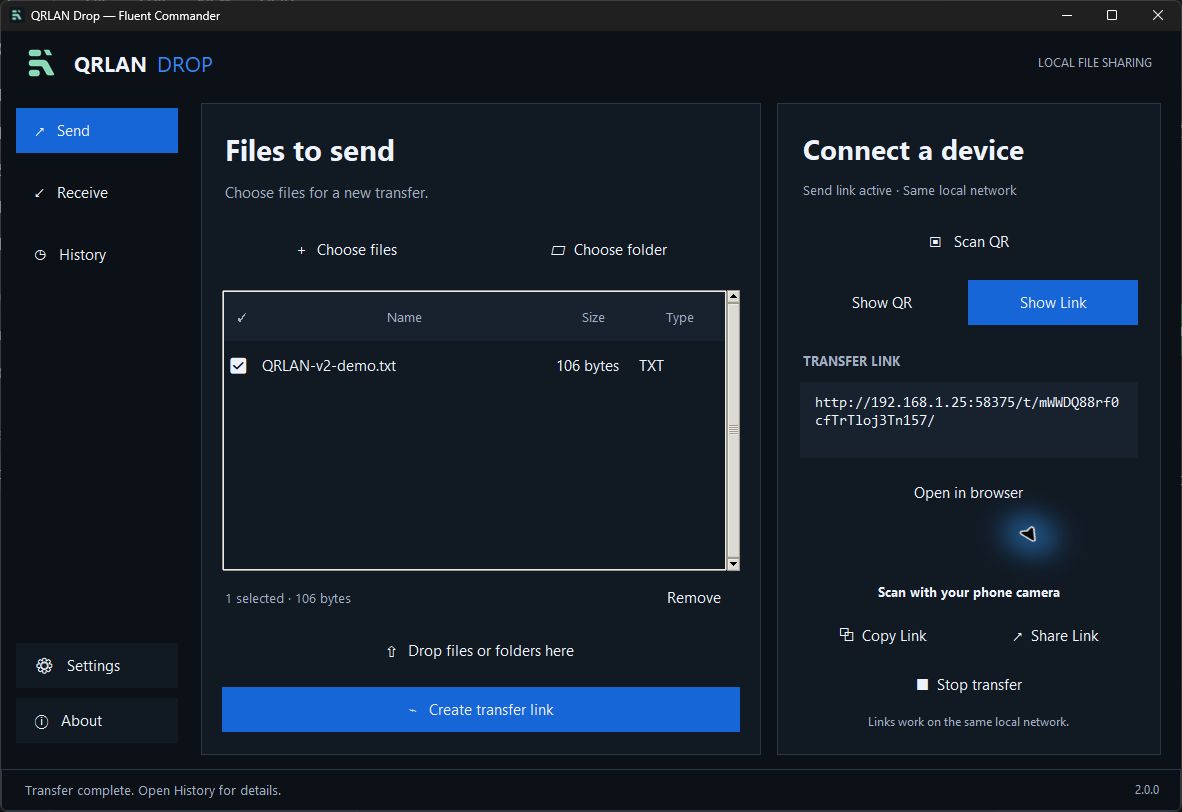Stop the active transfer
This screenshot has height=812, width=1182.
(x=969, y=685)
